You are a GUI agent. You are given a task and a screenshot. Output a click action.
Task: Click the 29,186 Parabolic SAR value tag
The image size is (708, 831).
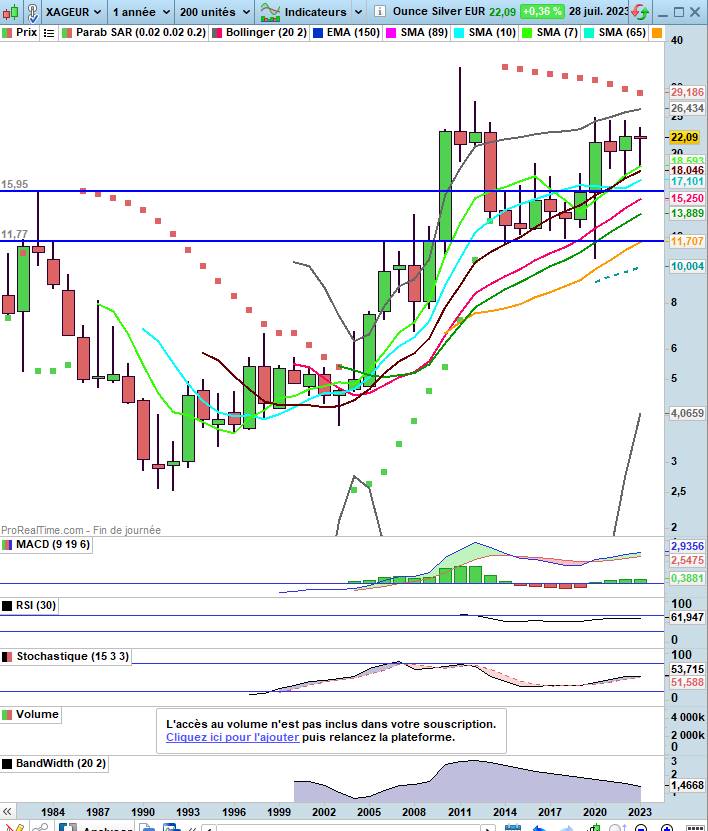[687, 92]
